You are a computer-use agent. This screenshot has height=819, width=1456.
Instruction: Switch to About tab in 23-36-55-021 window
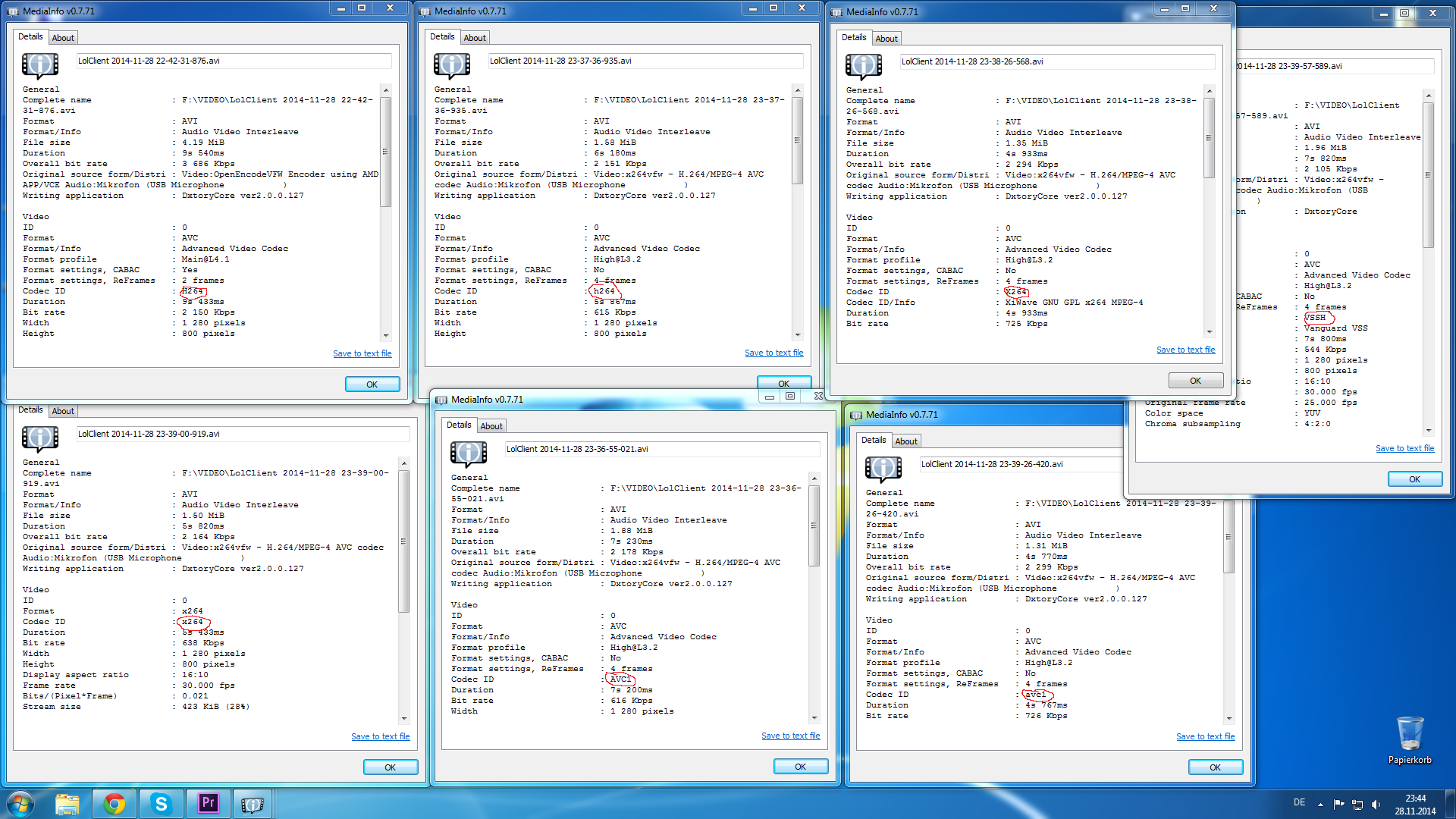coord(491,426)
